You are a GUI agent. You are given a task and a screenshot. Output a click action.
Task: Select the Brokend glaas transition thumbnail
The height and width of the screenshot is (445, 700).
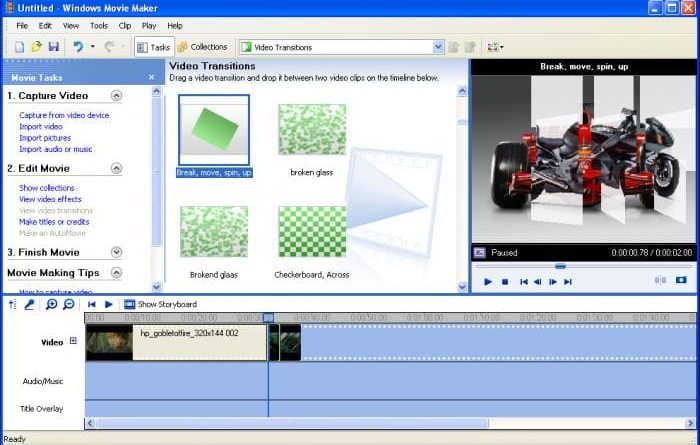click(214, 231)
